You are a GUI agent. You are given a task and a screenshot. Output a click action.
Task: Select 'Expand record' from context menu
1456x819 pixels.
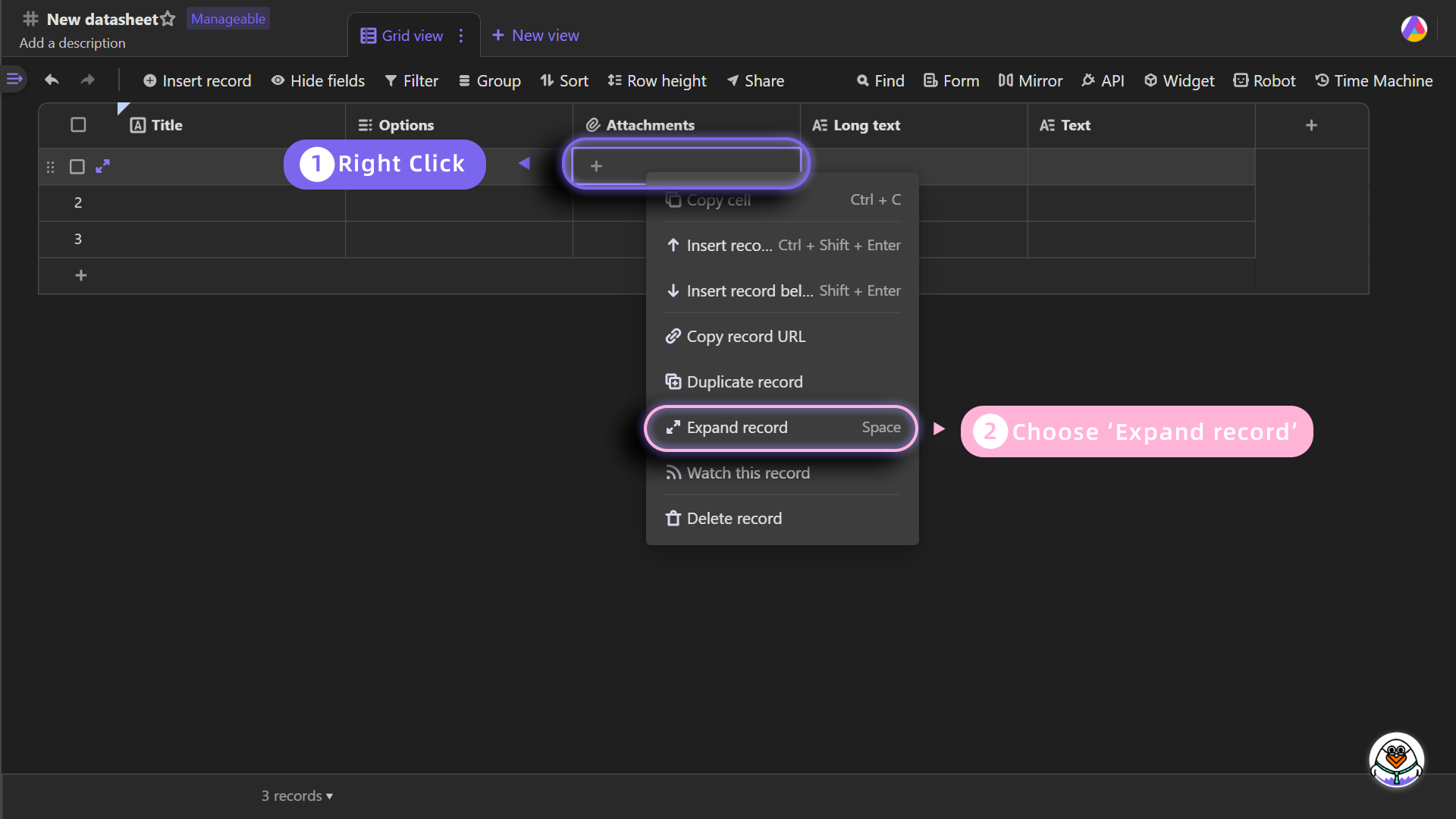783,427
